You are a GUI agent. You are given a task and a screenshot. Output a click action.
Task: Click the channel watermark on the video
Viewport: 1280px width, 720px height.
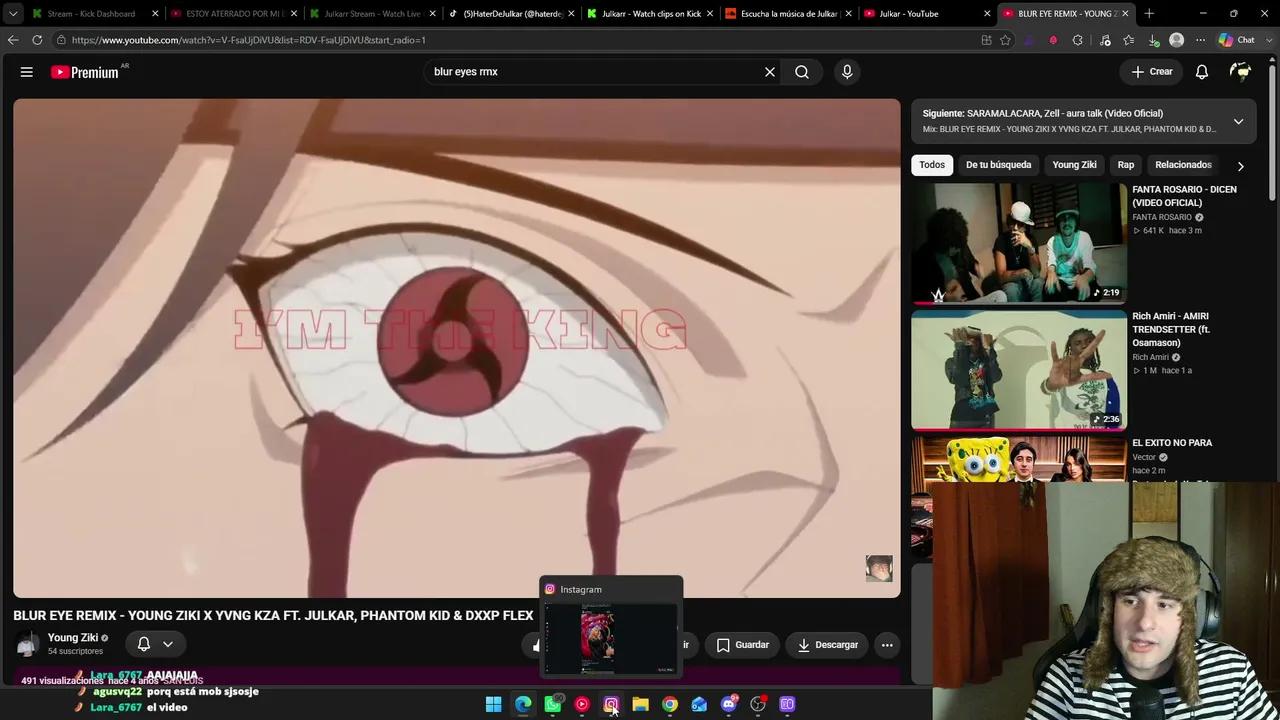(x=879, y=569)
